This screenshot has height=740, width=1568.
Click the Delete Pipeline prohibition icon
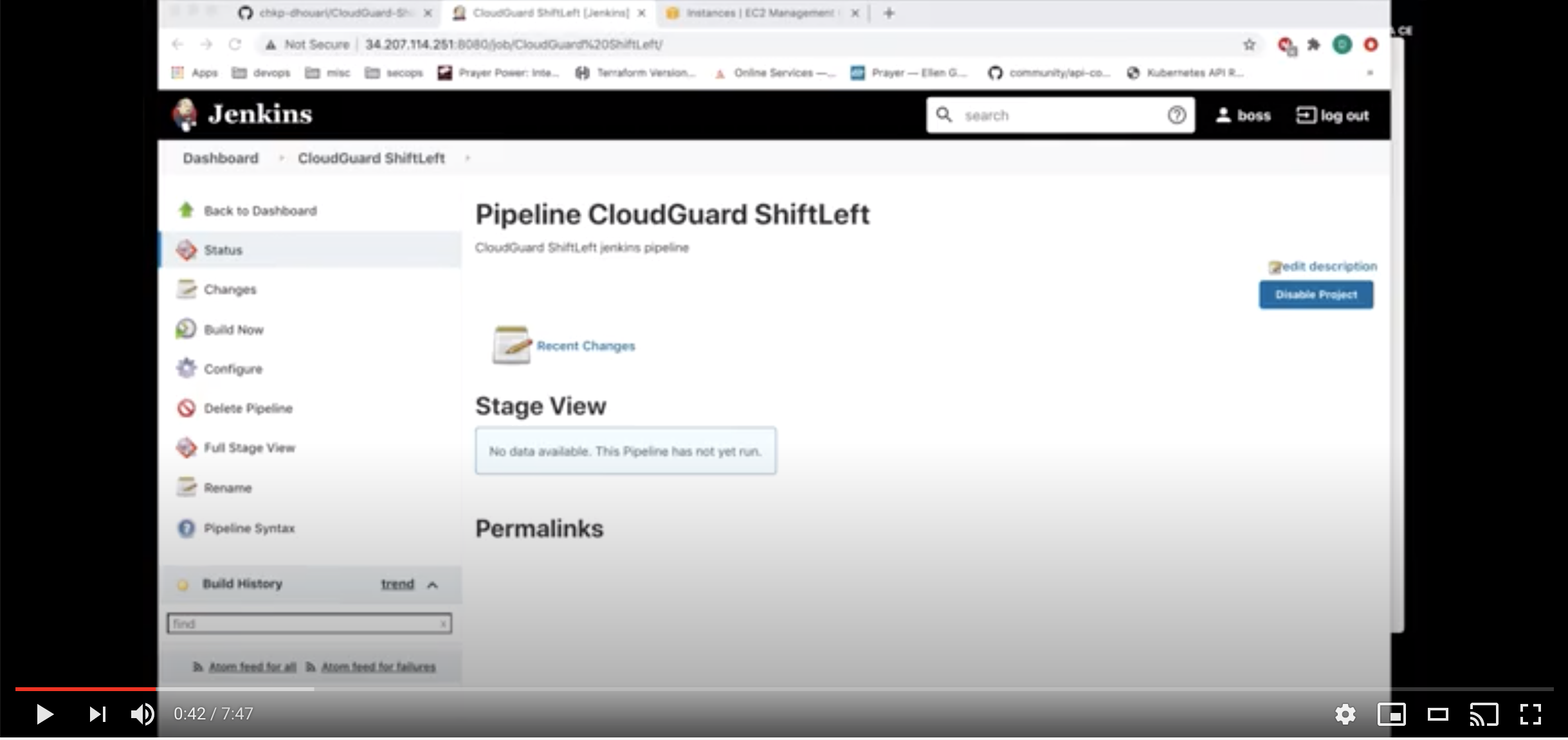tap(186, 408)
